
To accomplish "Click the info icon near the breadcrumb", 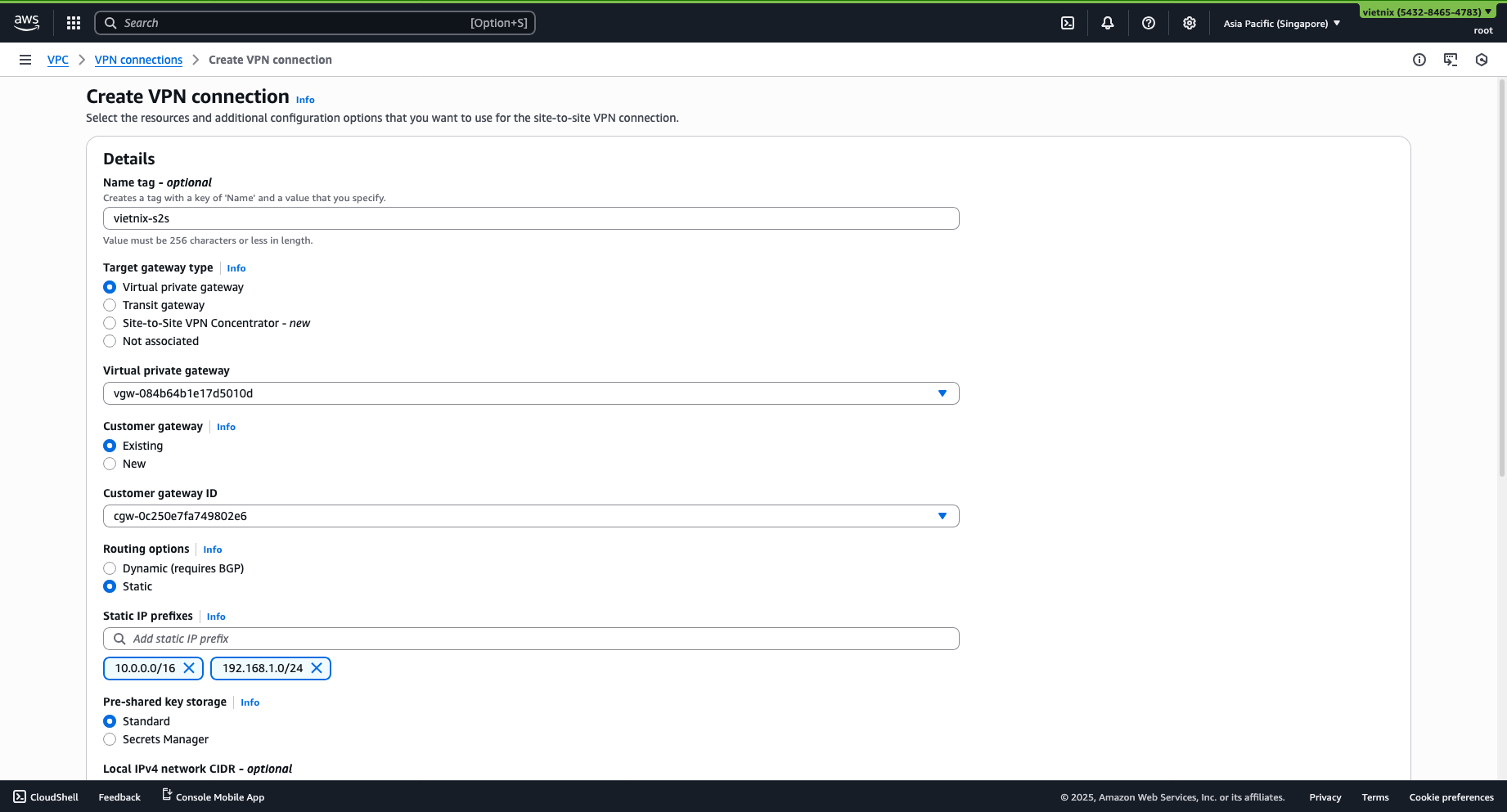I will pos(1420,59).
